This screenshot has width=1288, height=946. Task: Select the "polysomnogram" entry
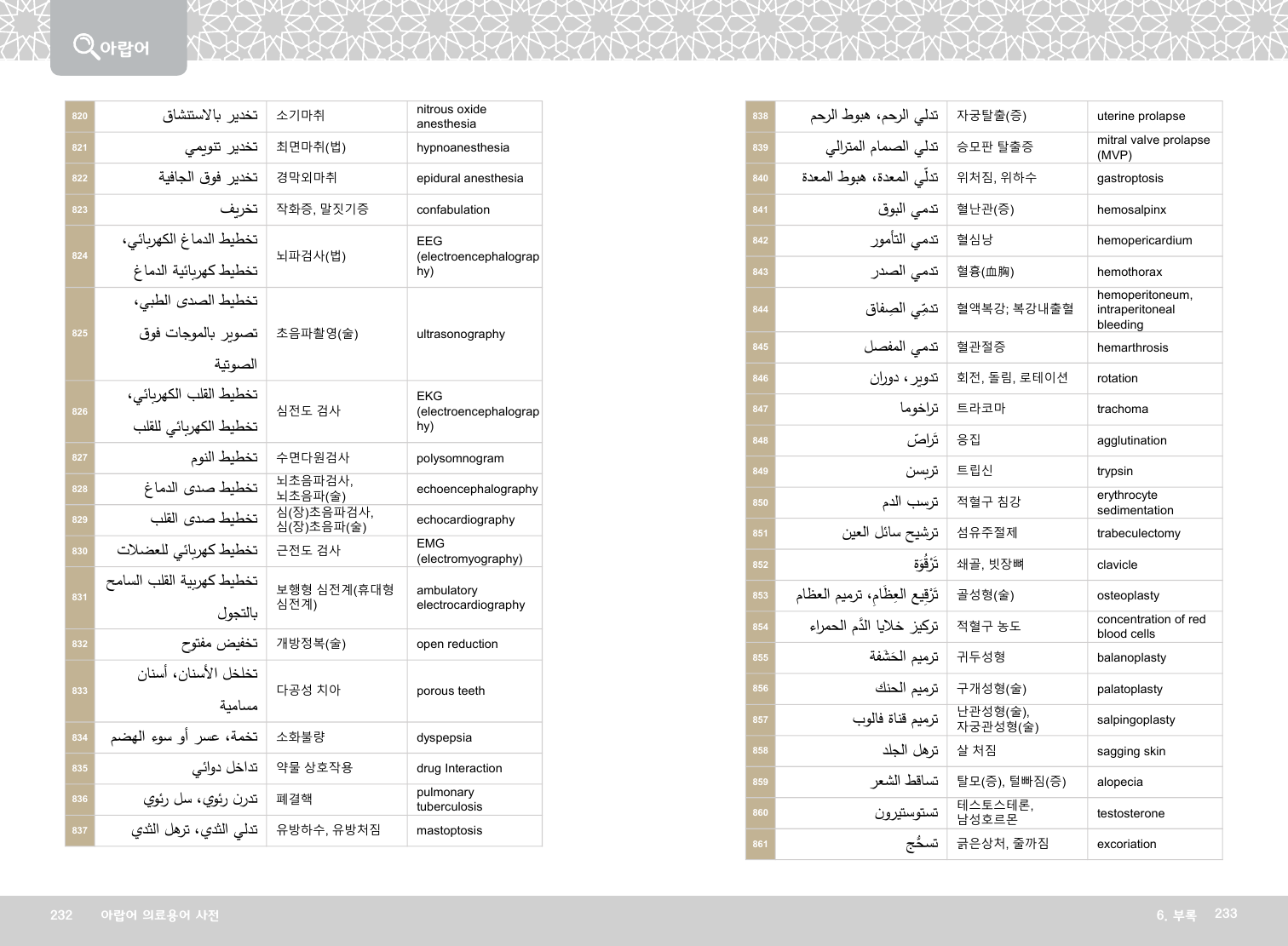[x=460, y=458]
